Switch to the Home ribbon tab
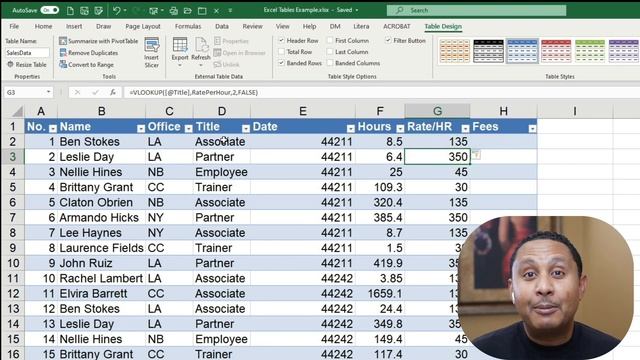The image size is (640, 360). [43, 26]
